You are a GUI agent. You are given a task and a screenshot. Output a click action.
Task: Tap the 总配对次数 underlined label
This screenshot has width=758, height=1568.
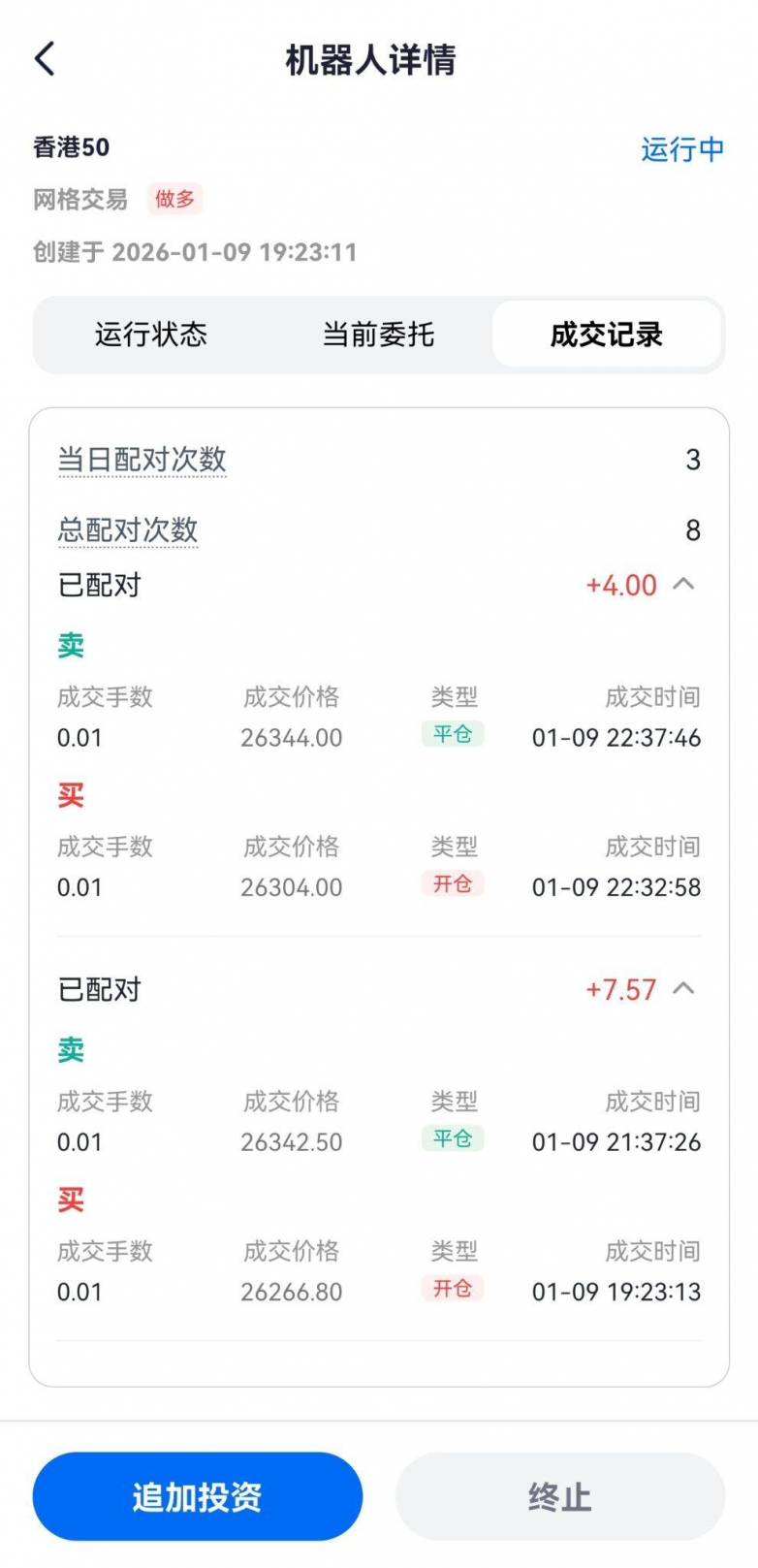pyautogui.click(x=128, y=530)
